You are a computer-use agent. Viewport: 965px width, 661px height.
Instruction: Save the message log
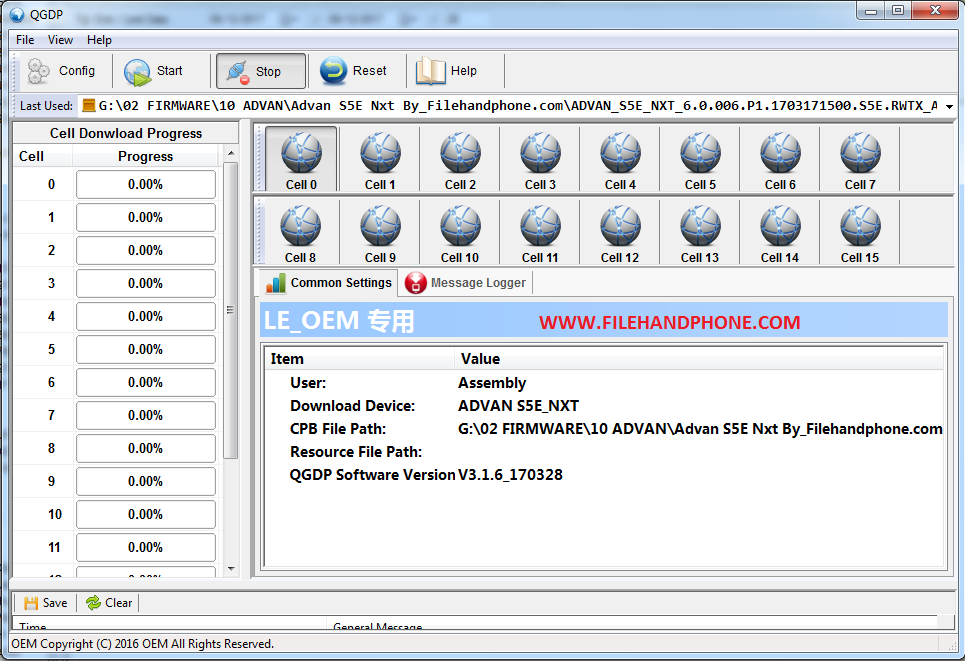[46, 603]
